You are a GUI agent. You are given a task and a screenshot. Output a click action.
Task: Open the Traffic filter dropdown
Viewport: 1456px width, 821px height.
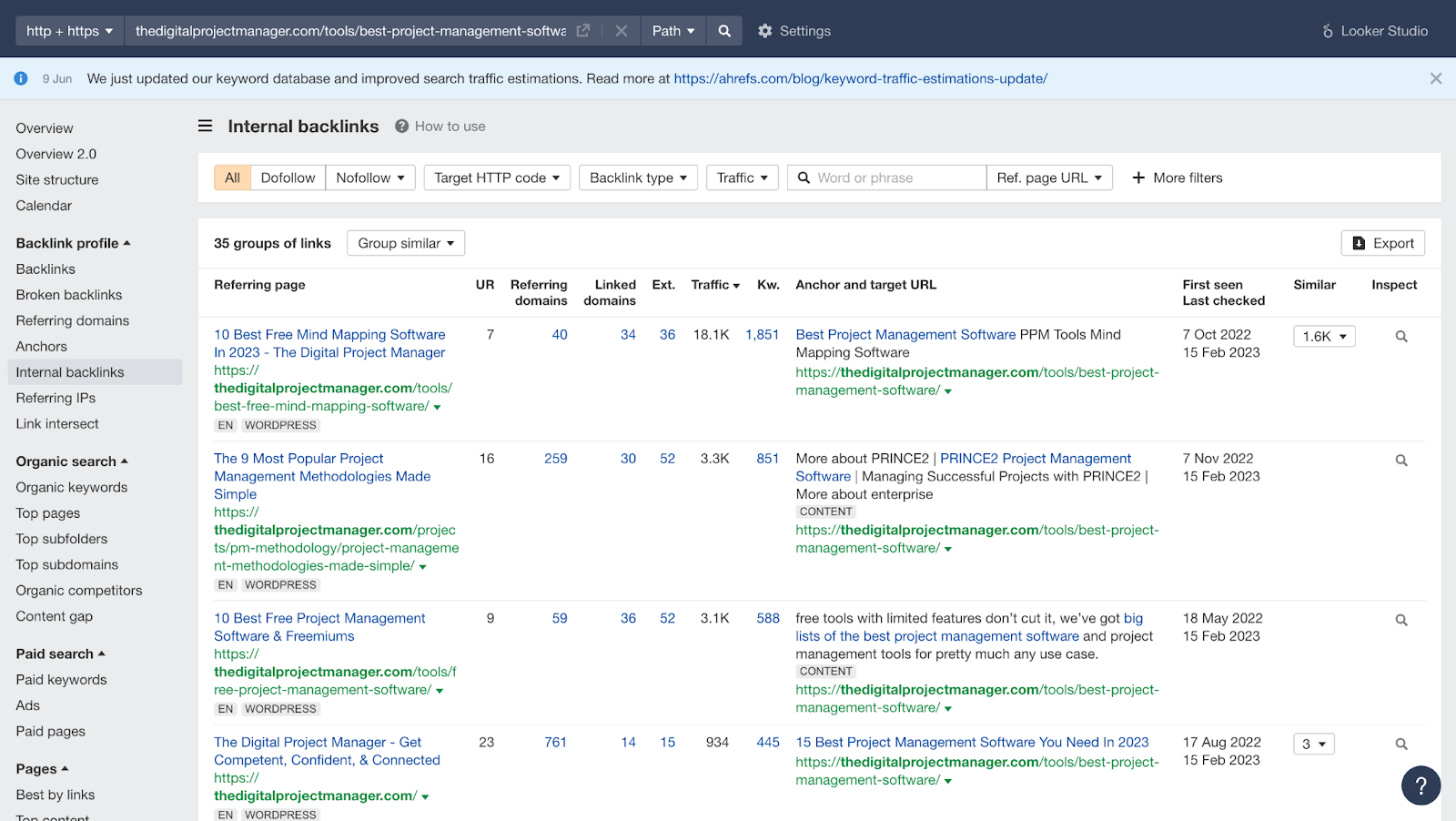click(743, 177)
